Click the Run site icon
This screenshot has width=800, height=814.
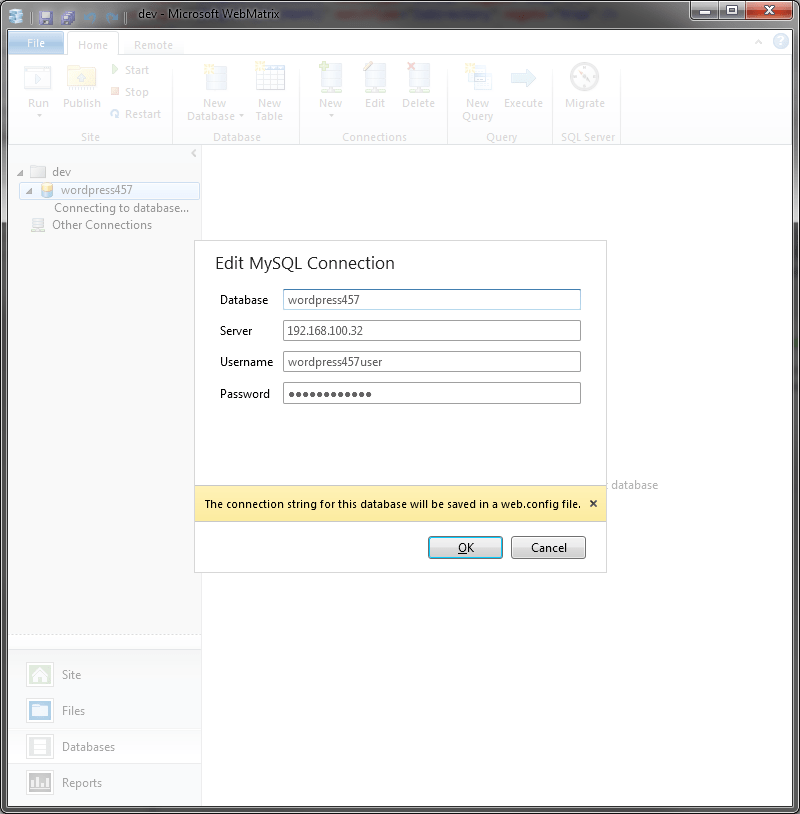pos(38,78)
